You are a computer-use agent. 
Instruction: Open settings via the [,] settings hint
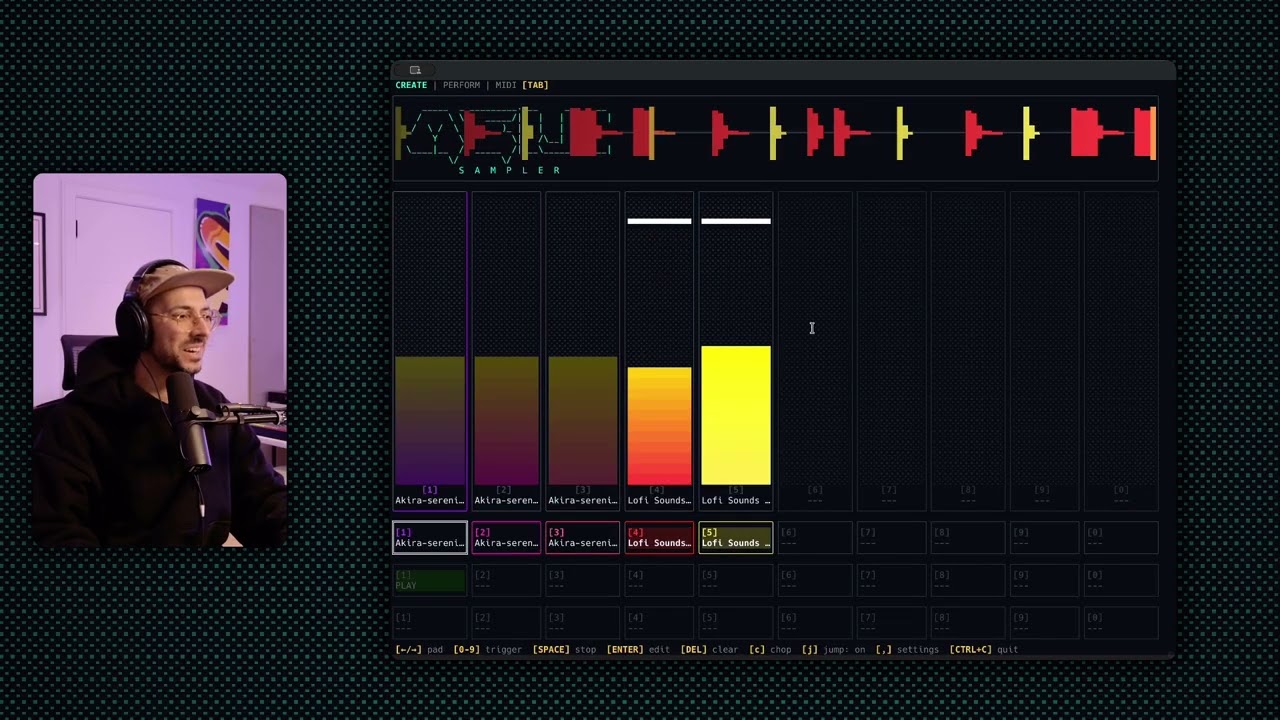(x=907, y=650)
